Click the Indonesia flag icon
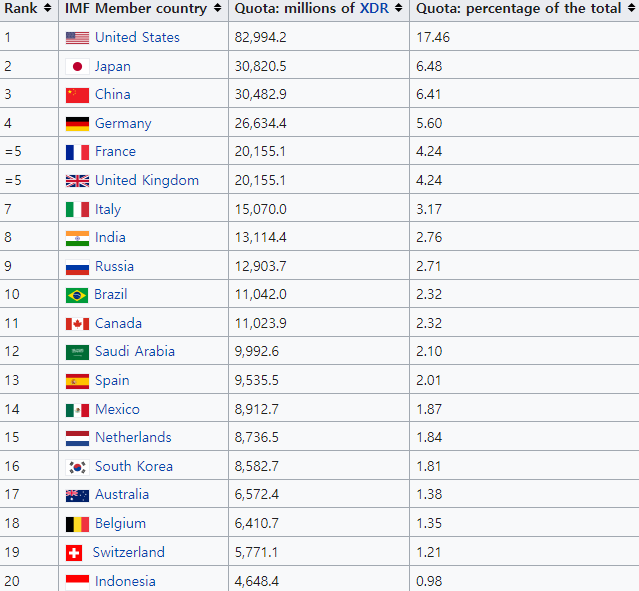 (x=77, y=582)
